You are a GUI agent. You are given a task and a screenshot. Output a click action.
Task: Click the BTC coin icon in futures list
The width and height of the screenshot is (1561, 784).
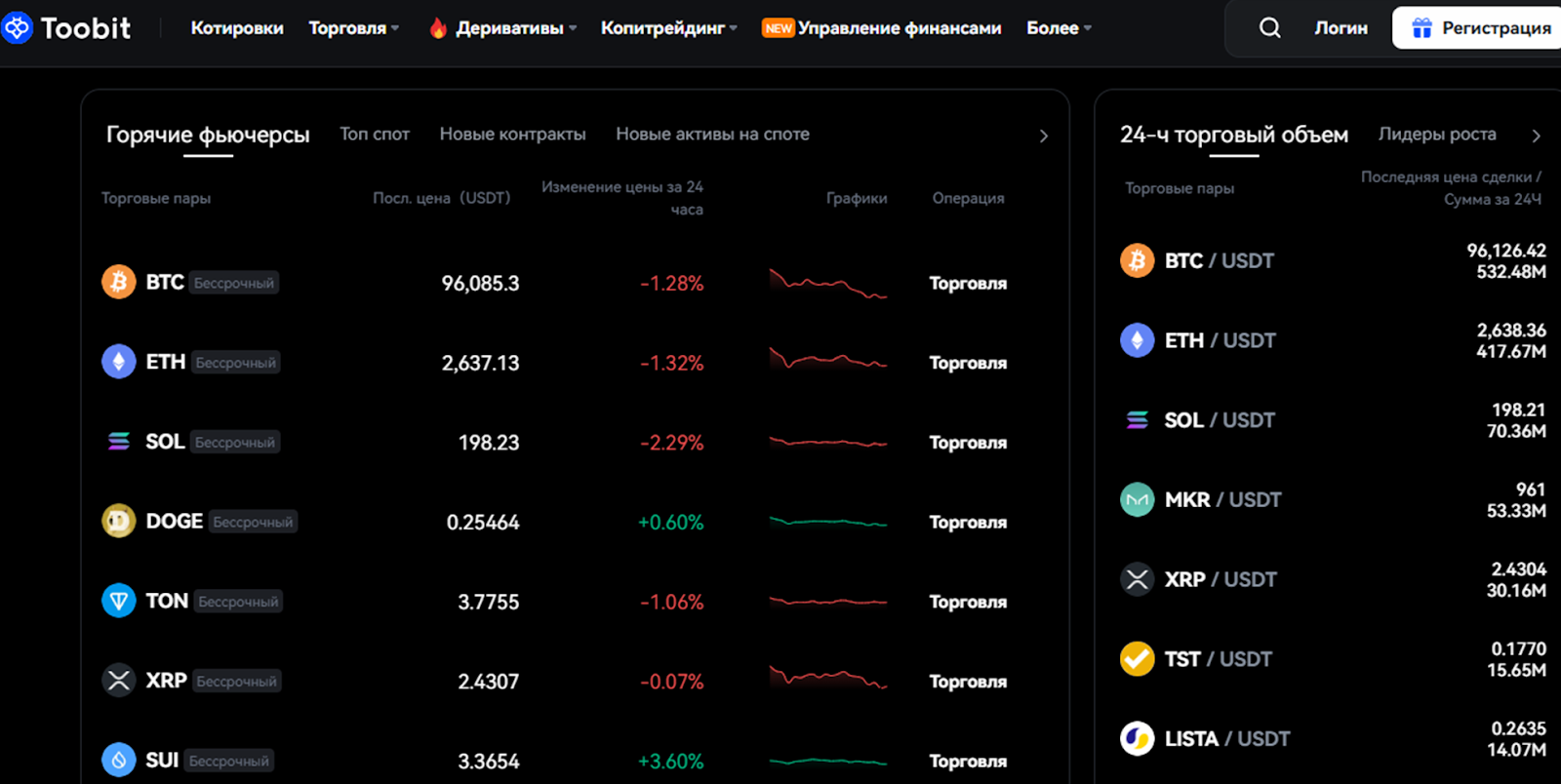point(119,282)
